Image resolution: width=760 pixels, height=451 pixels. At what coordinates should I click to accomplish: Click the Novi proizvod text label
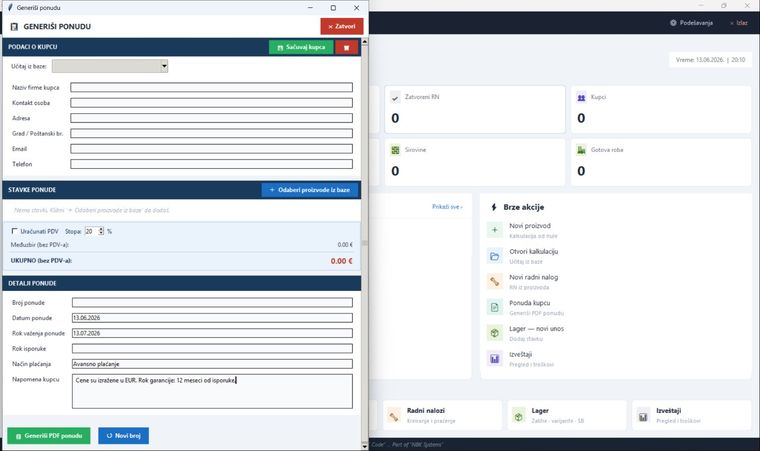click(530, 226)
